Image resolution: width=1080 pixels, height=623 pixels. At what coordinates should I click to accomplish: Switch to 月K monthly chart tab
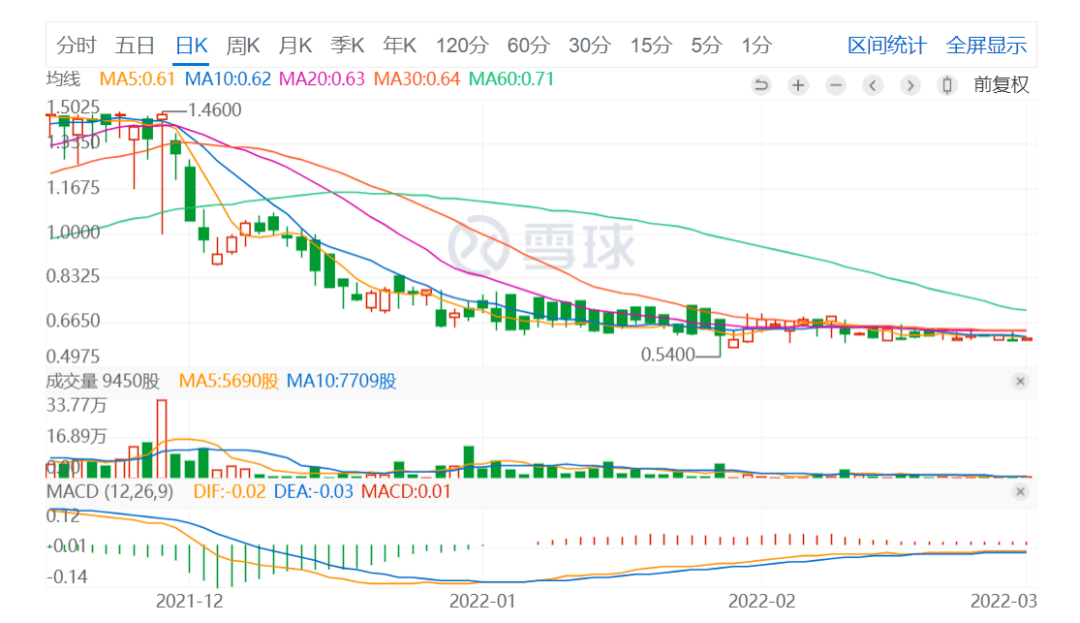pyautogui.click(x=295, y=45)
